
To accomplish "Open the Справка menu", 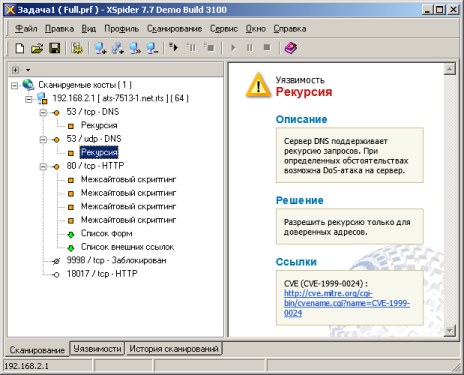I will tap(290, 29).
